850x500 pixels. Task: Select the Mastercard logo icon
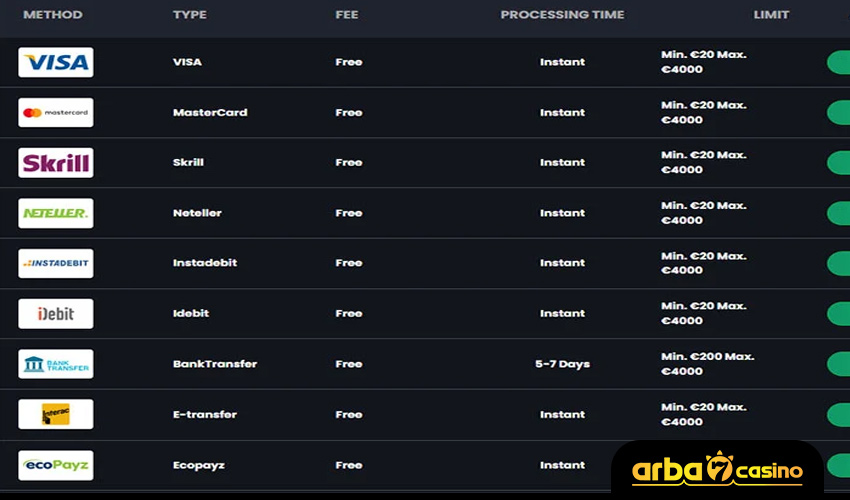pos(56,112)
